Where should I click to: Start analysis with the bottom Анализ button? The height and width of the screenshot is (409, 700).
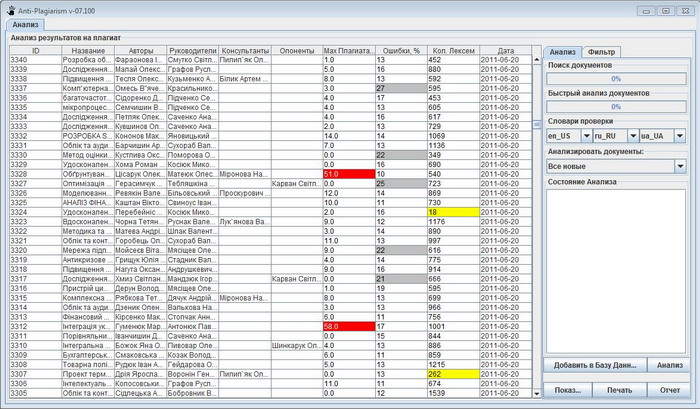tap(669, 366)
